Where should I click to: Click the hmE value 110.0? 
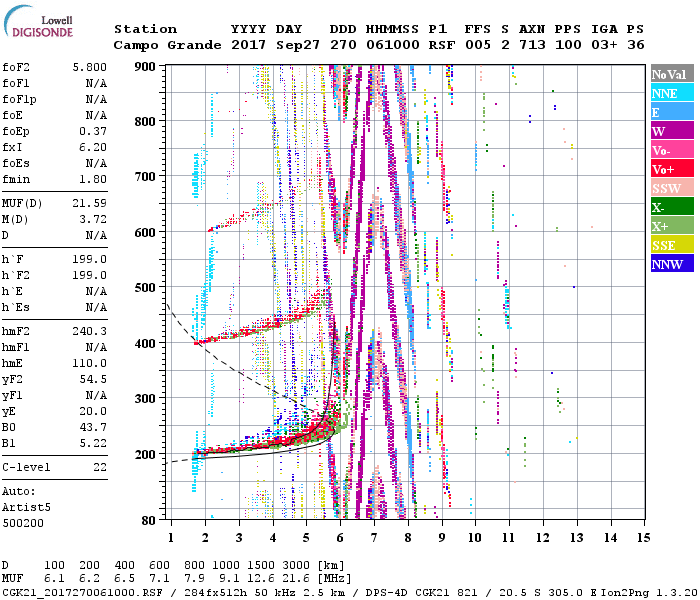pyautogui.click(x=90, y=363)
